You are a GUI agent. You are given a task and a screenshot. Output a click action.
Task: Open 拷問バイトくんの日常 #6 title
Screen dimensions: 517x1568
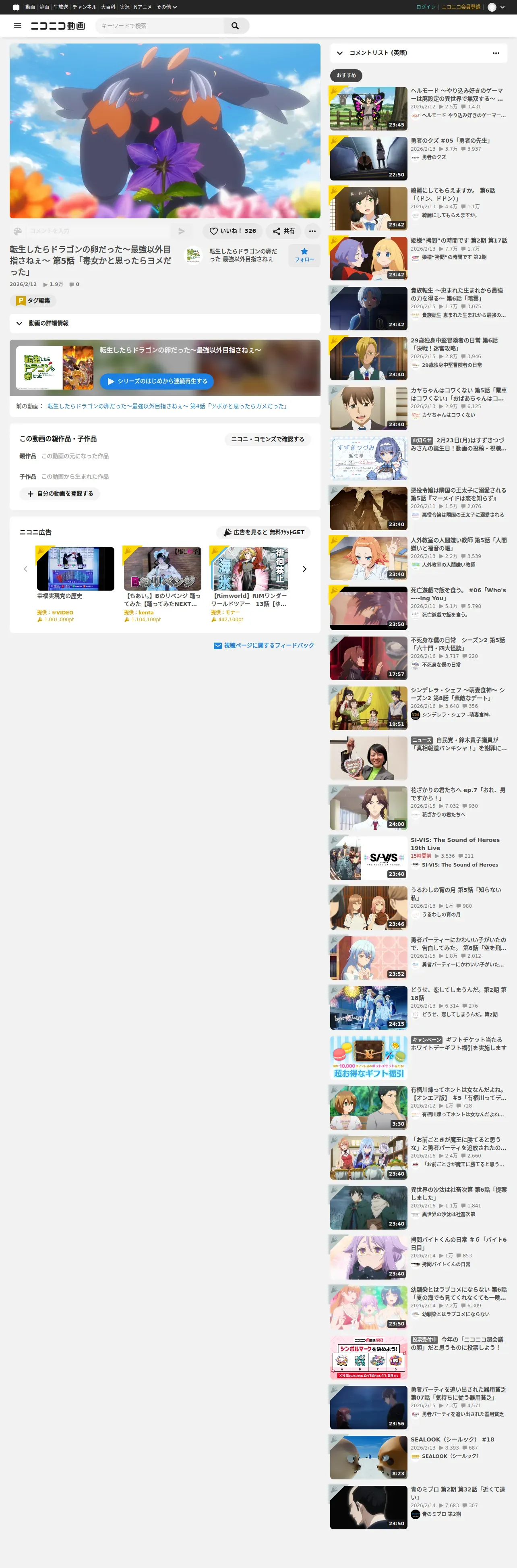pos(459,1243)
